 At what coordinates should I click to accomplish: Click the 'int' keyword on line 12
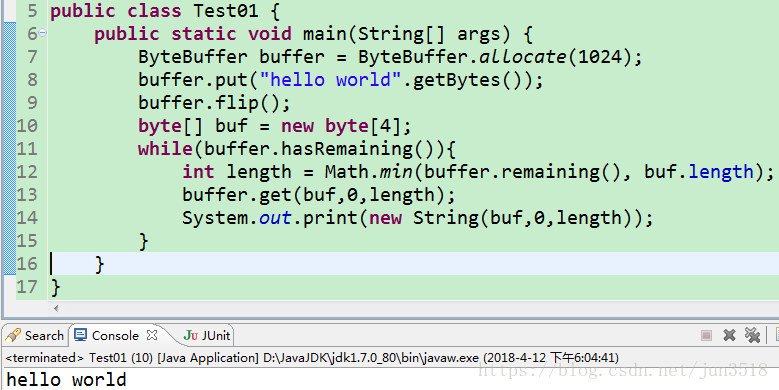click(198, 171)
